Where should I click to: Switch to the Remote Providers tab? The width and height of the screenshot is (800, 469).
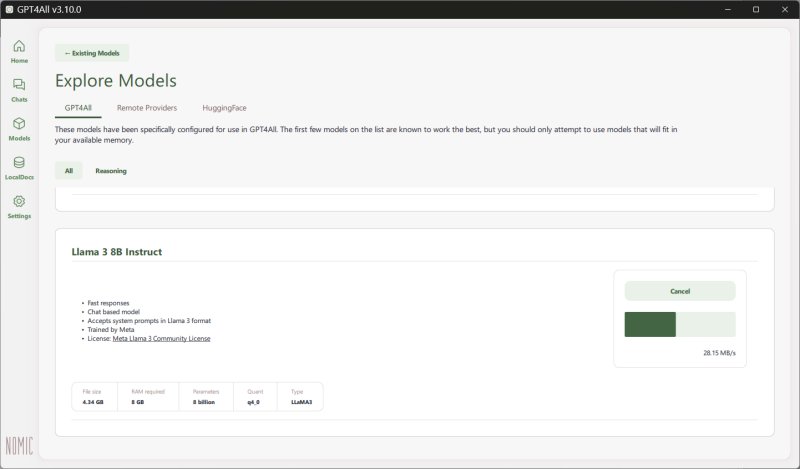147,108
